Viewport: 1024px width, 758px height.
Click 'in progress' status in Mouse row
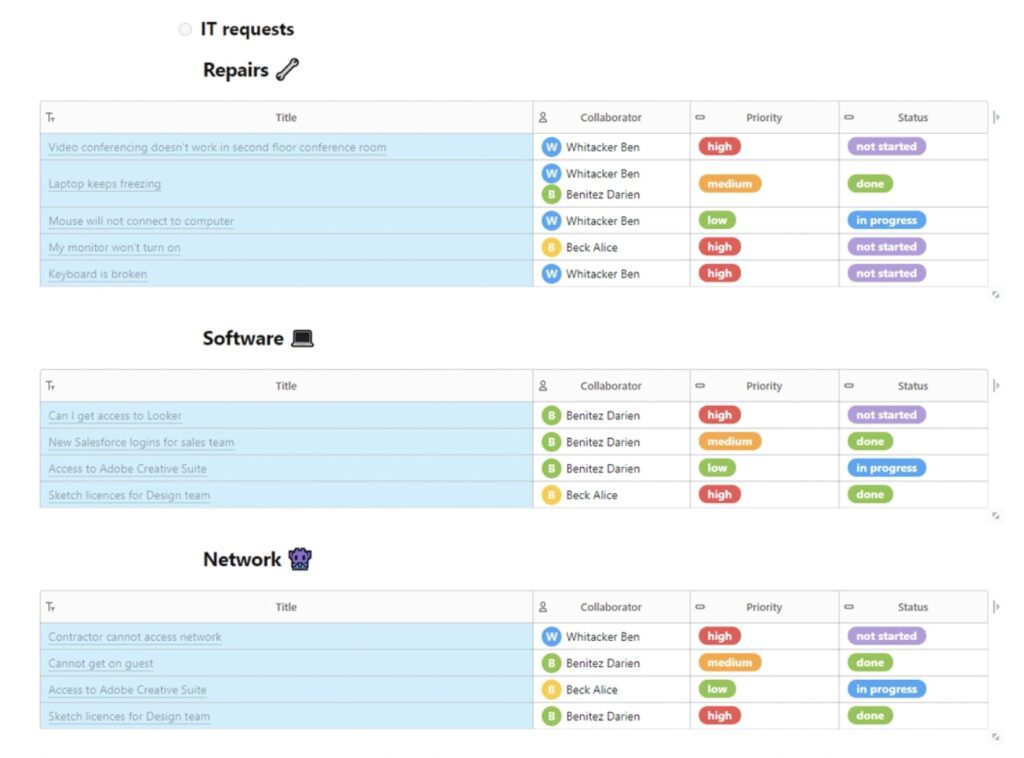pos(886,221)
